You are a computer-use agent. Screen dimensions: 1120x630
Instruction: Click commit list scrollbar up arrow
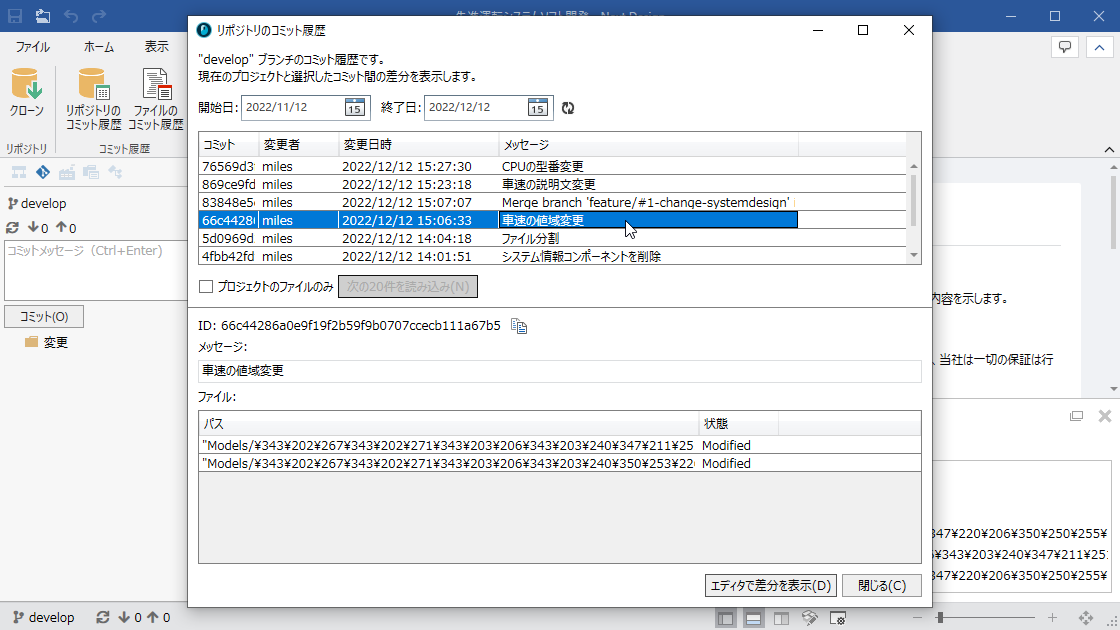click(x=914, y=166)
